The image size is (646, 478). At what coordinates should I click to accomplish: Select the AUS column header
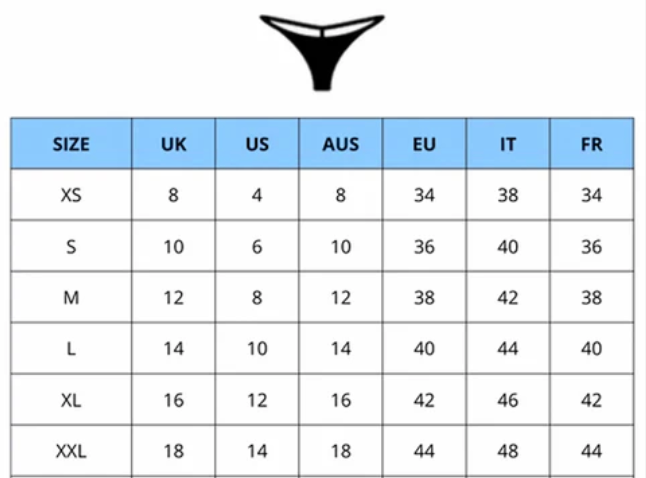[x=340, y=144]
